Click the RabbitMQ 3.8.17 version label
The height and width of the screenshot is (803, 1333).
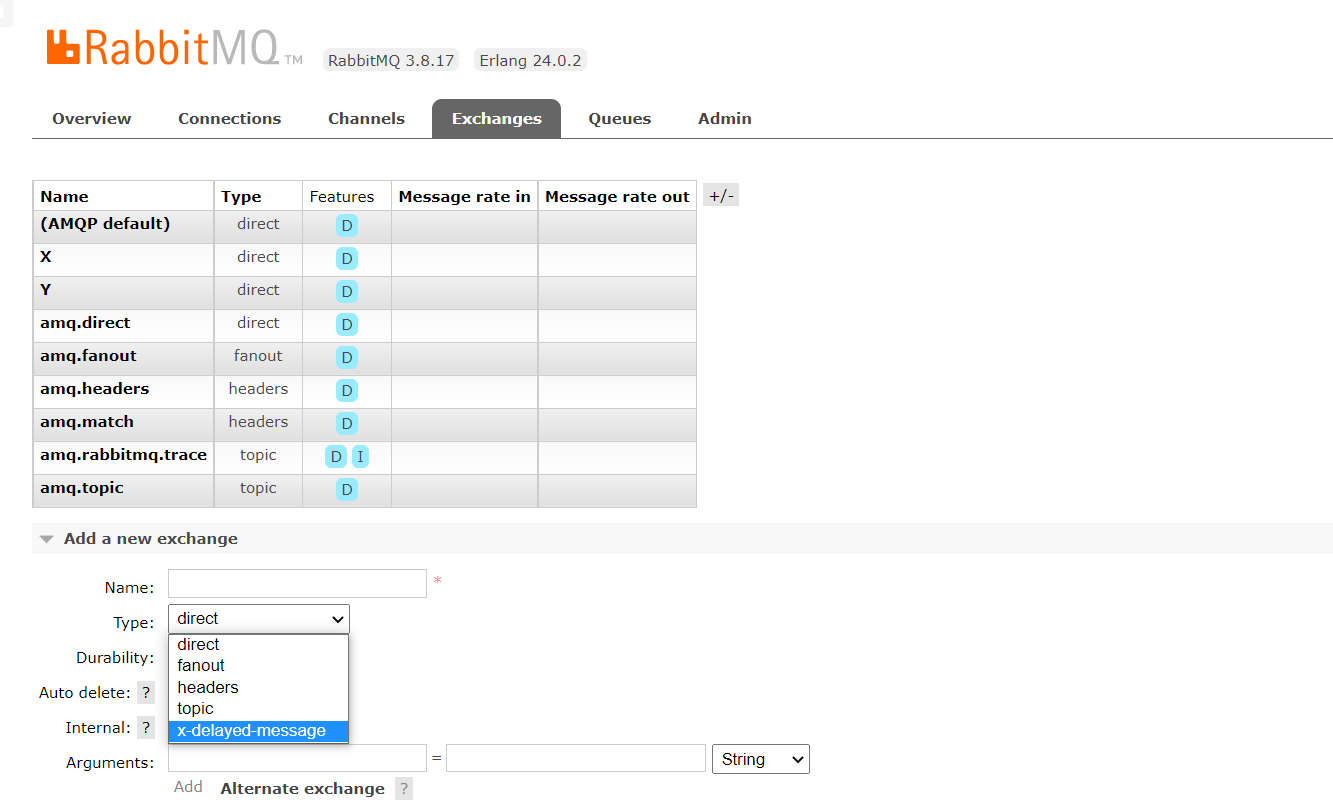(x=391, y=60)
